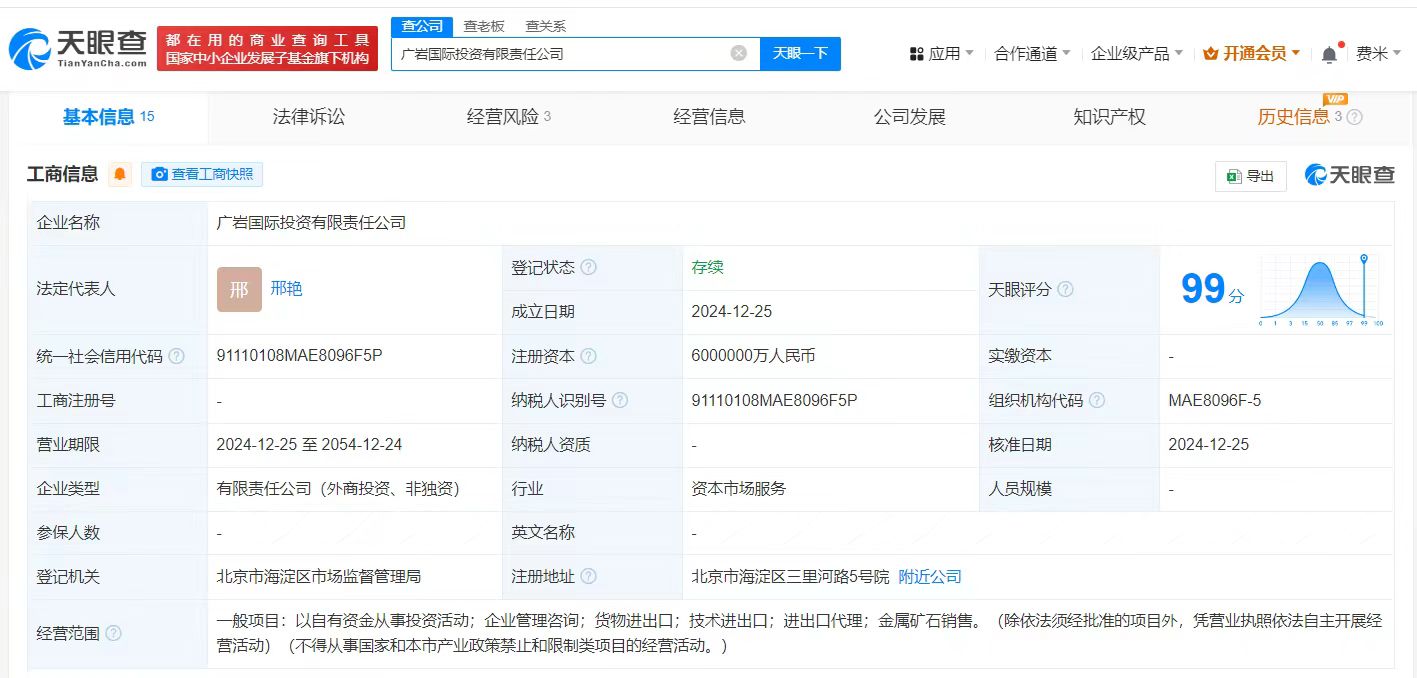Click 查看工商快照 snapshot button
1417x678 pixels.
(202, 174)
